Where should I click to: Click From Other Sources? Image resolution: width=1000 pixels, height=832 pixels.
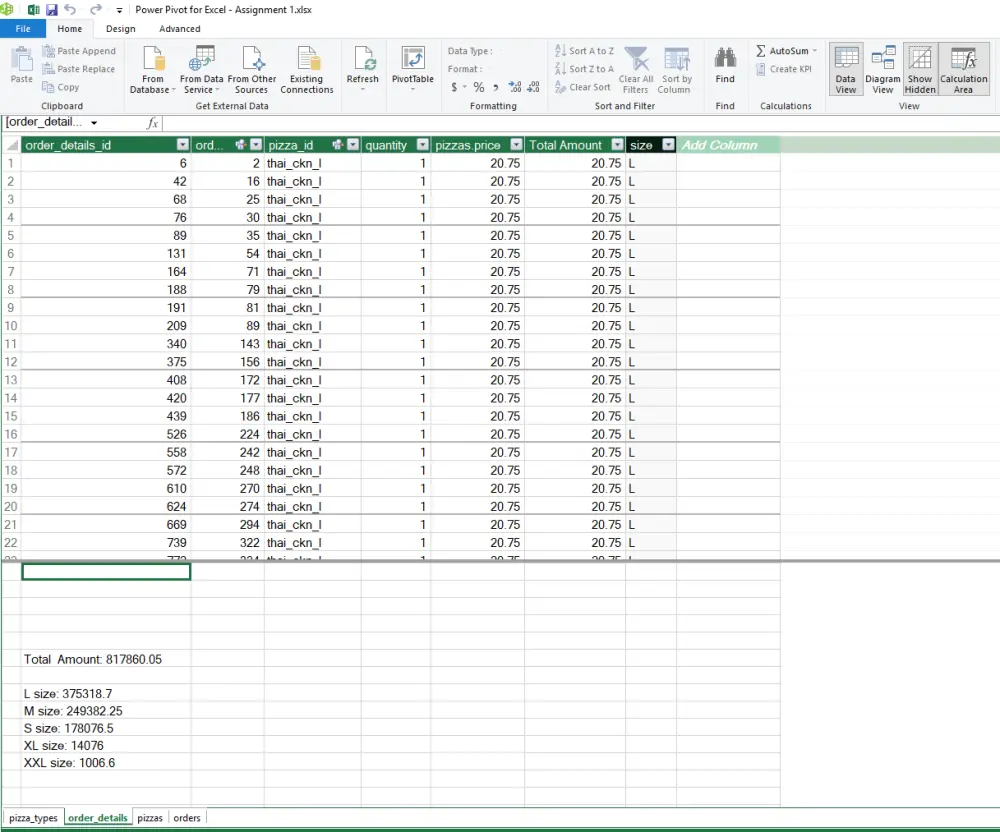pyautogui.click(x=251, y=70)
